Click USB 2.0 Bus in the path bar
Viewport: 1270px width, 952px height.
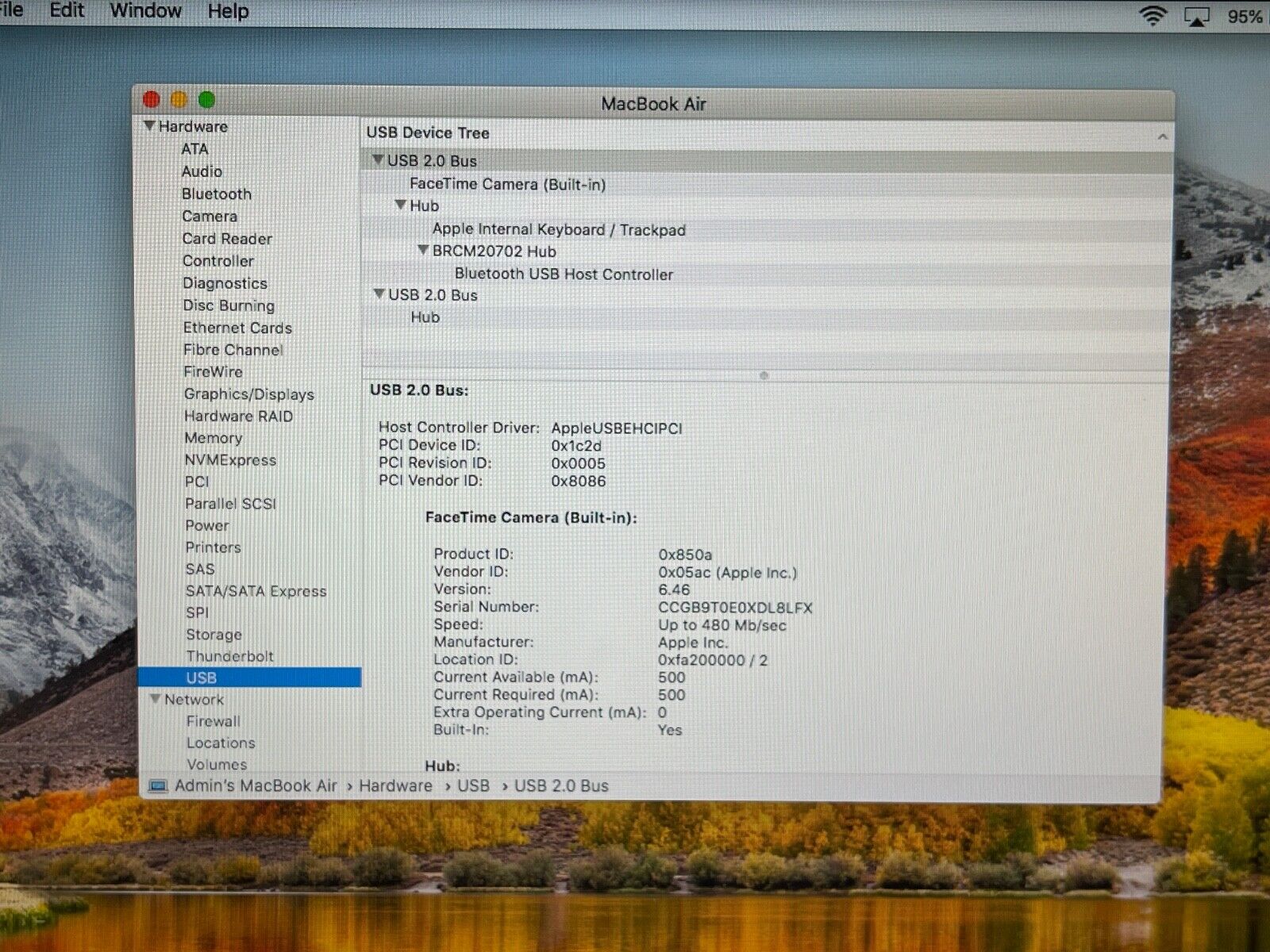561,786
